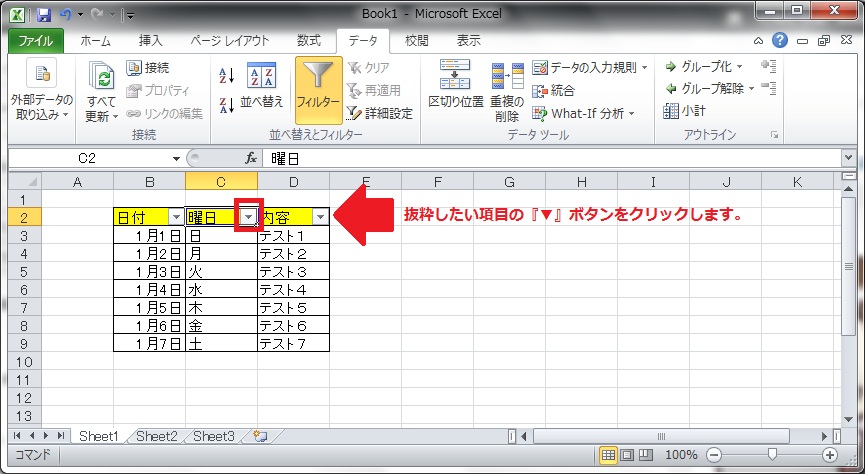Switch to the 表示 (View) tab
This screenshot has height=474, width=865.
point(468,41)
